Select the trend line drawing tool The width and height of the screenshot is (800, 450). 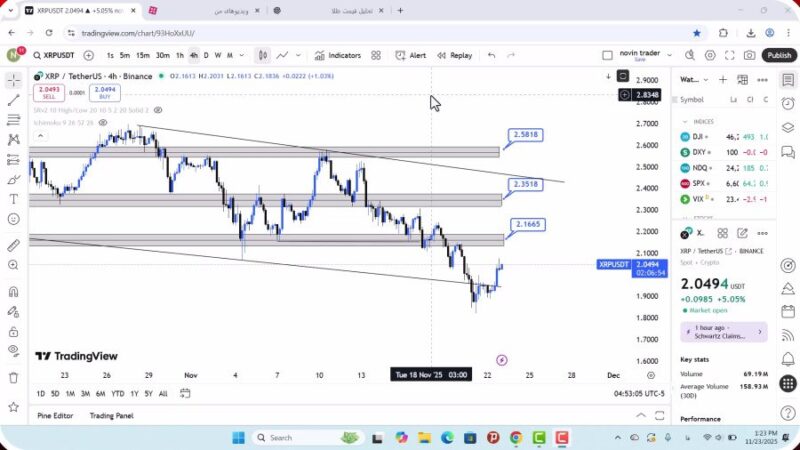coord(13,100)
